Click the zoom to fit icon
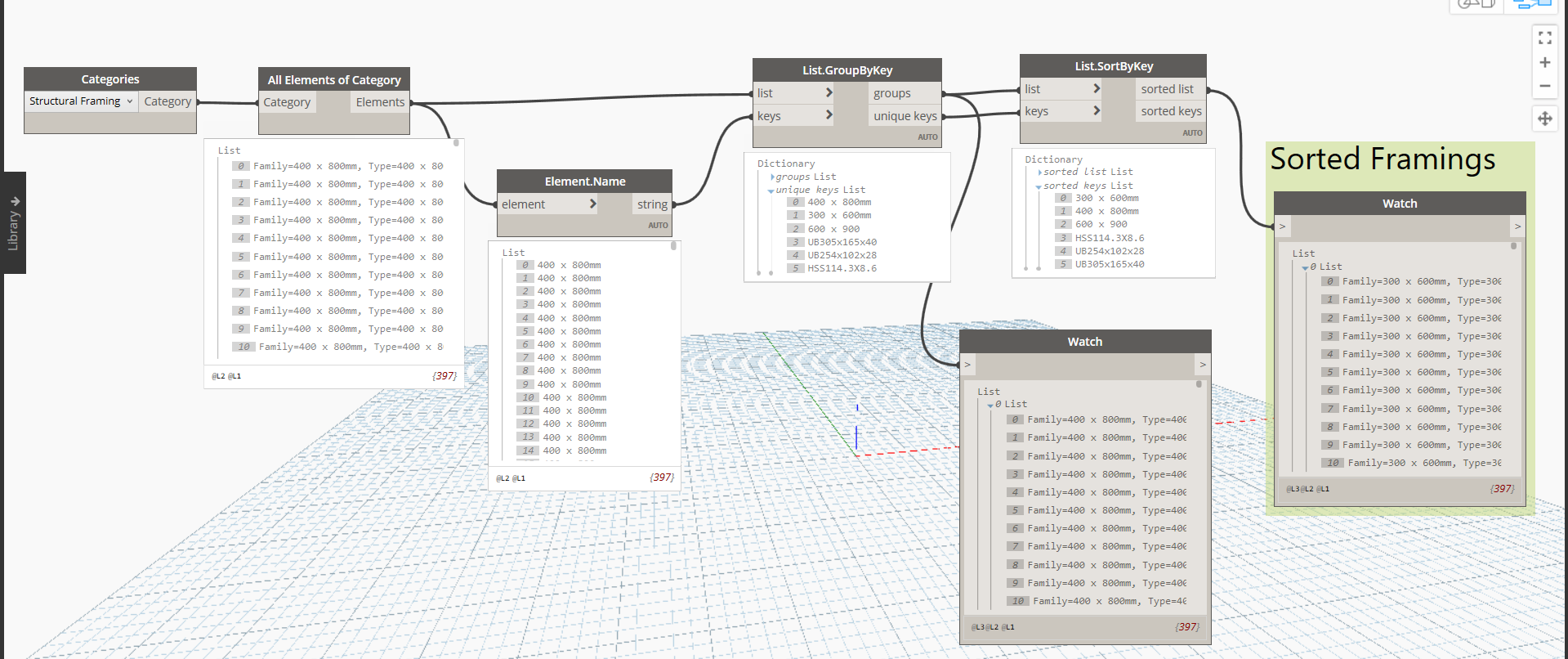Image resolution: width=1568 pixels, height=659 pixels. [x=1544, y=38]
